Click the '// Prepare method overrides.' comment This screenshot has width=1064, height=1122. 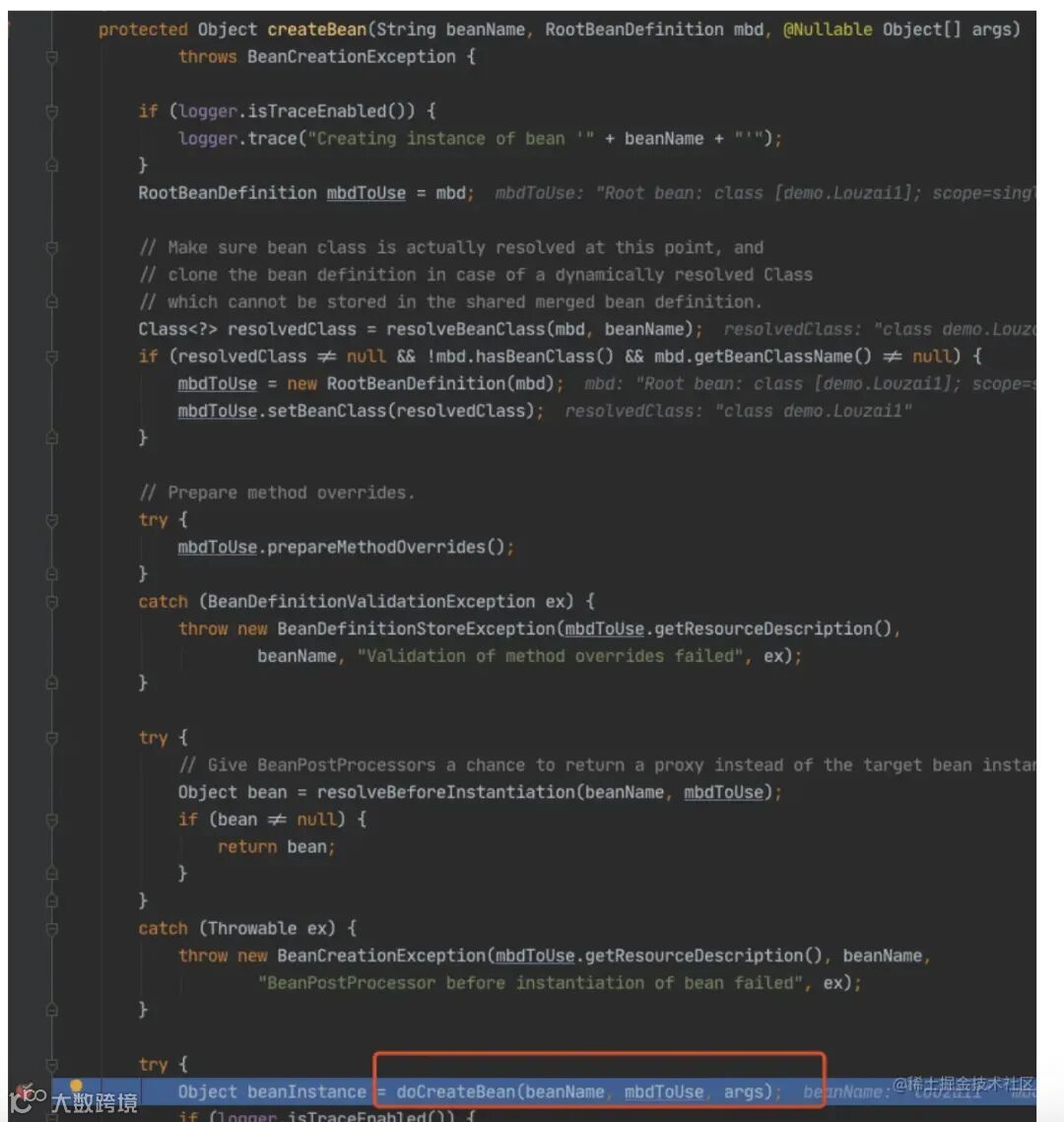coord(276,493)
